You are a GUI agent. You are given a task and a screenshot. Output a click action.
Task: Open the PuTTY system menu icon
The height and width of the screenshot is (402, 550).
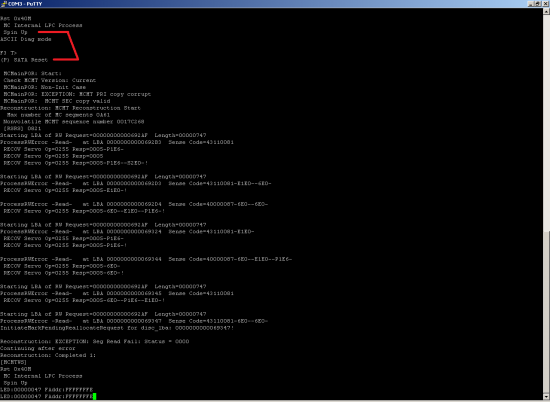point(4,4)
